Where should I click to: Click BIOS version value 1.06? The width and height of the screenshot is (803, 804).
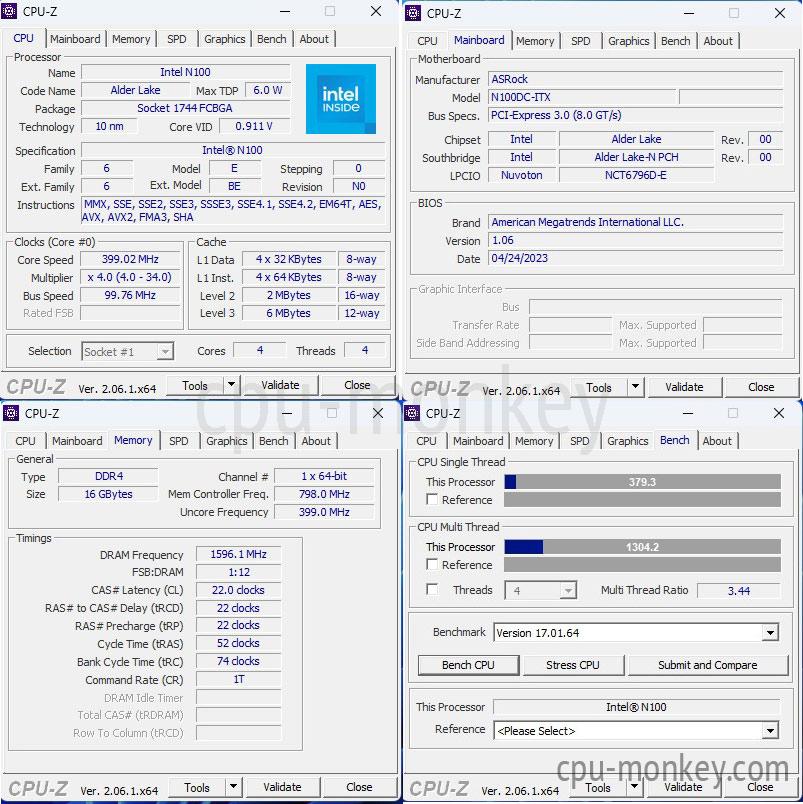tap(636, 240)
